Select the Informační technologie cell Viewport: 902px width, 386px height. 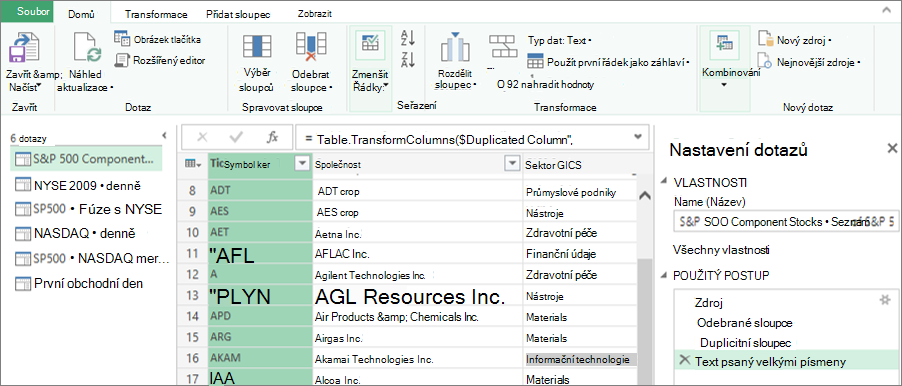[580, 359]
